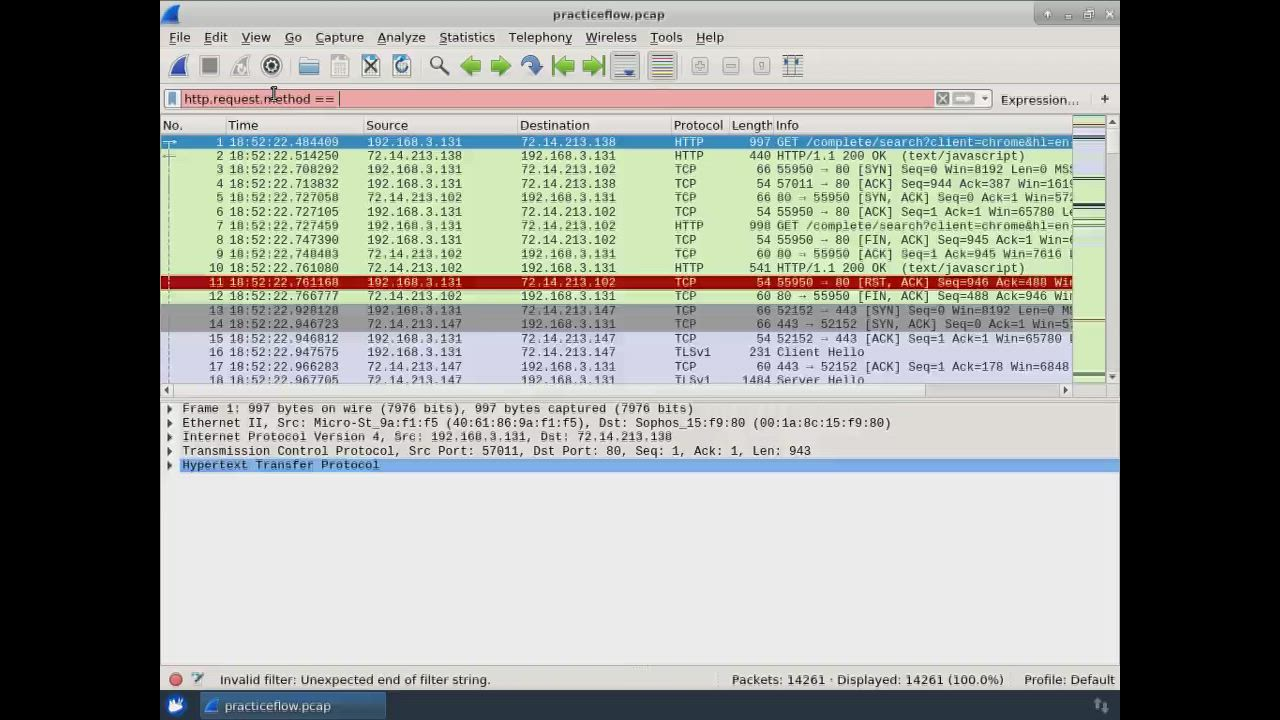
Task: Open expert information via red circle icon
Action: (x=176, y=680)
